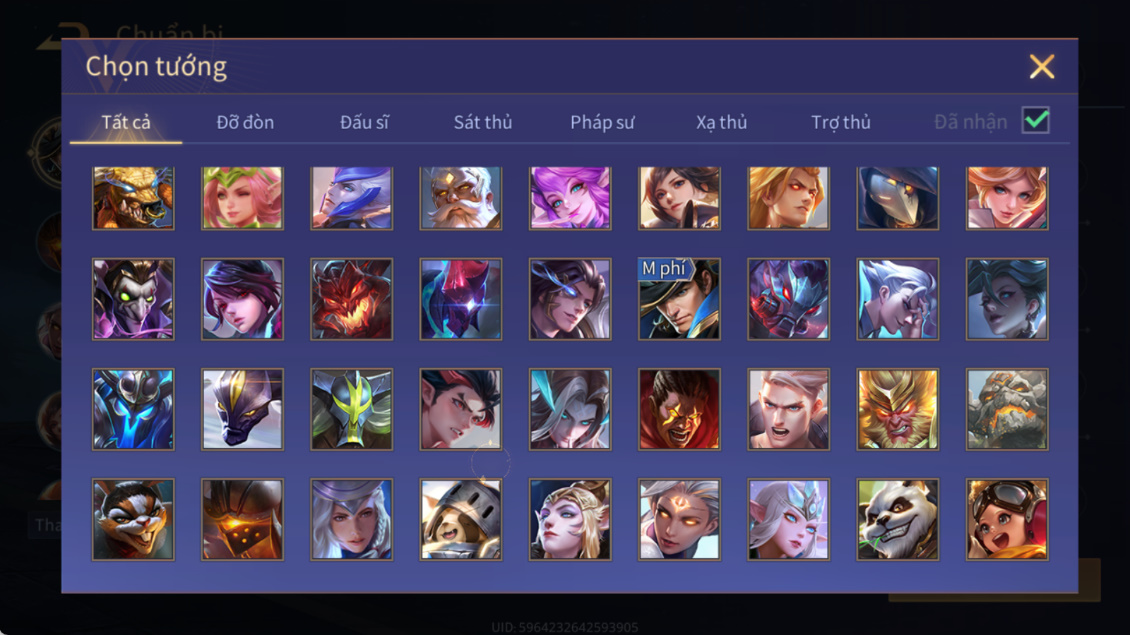Screen dimensions: 1130x635
Task: Open the 'Sát thủ' tab
Action: [x=483, y=122]
